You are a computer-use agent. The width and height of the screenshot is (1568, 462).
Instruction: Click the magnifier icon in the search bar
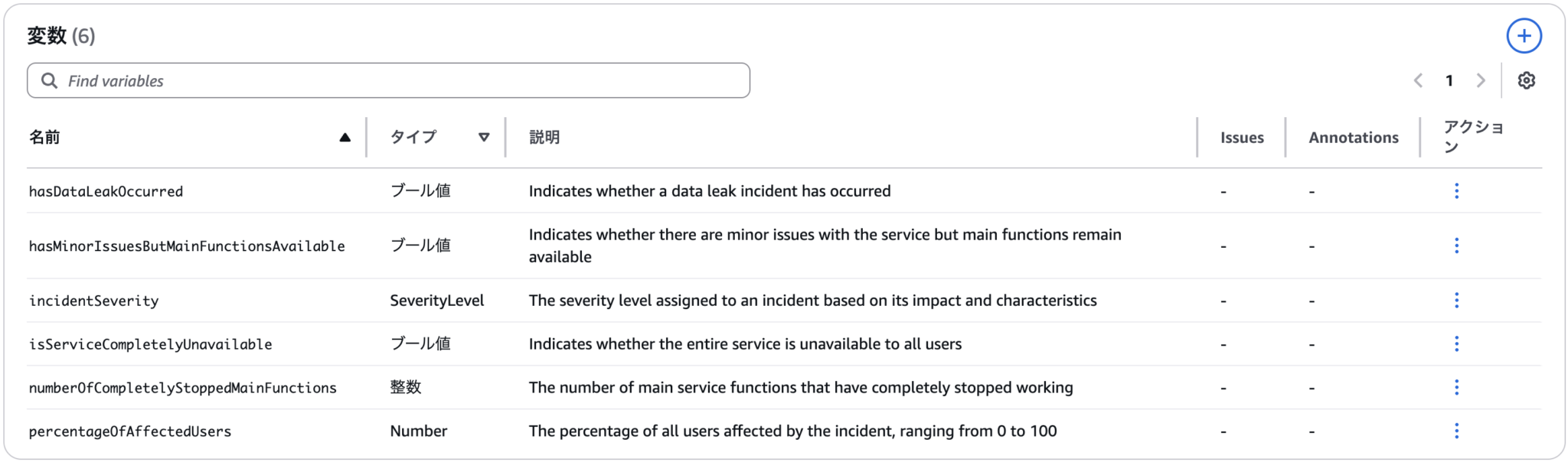pos(51,80)
